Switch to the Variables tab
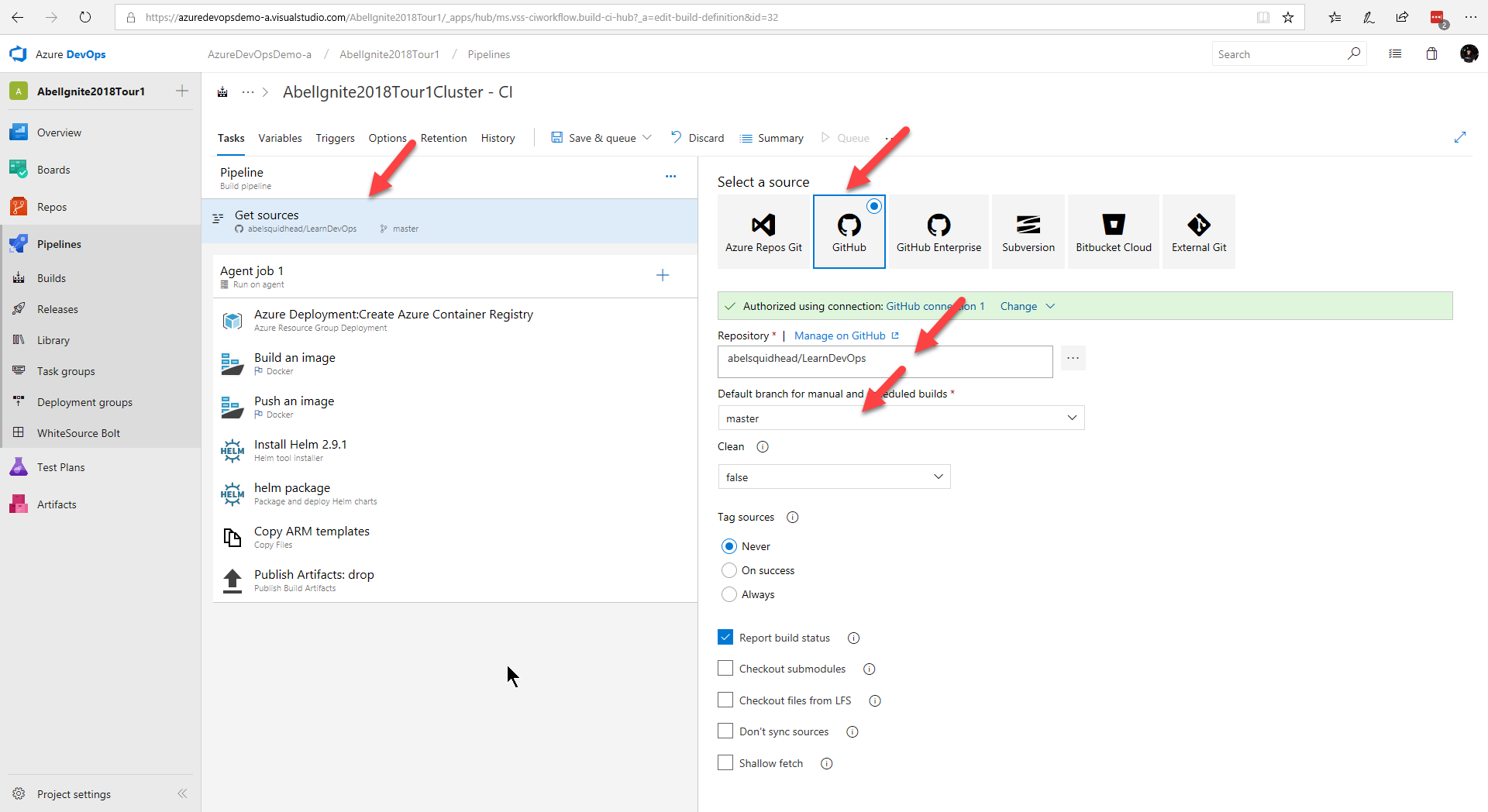Image resolution: width=1488 pixels, height=812 pixels. click(x=280, y=138)
